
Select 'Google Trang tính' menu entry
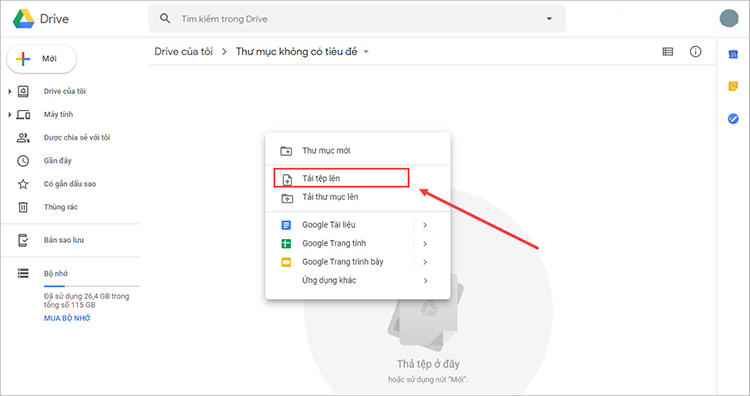coord(358,243)
